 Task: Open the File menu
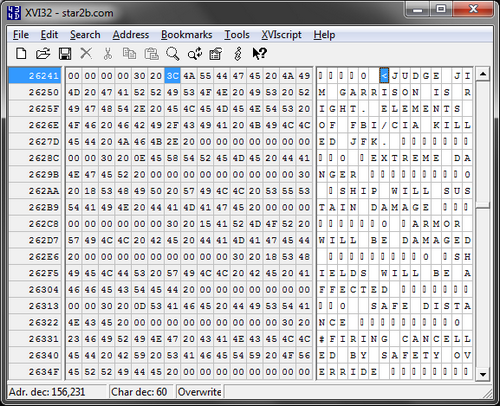[21, 35]
